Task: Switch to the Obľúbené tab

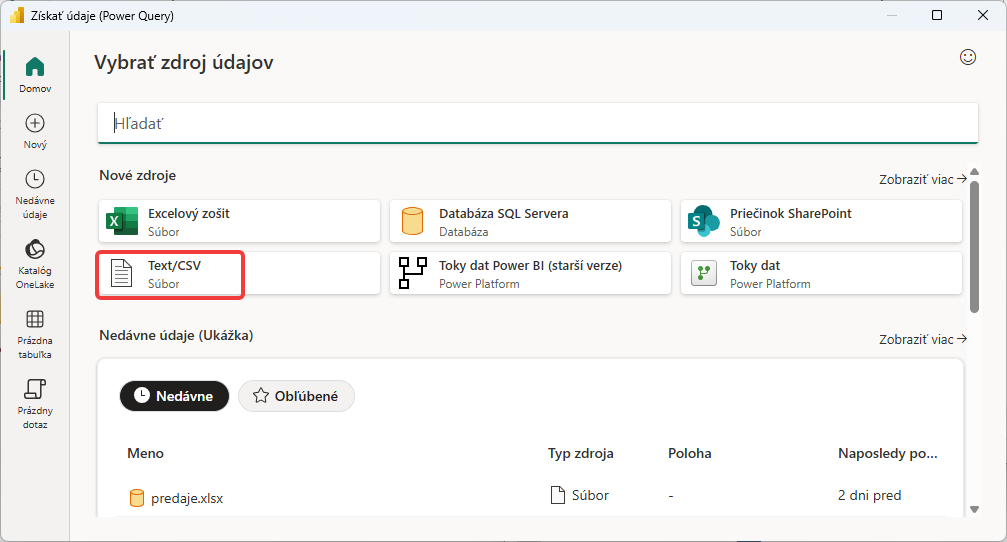Action: pyautogui.click(x=296, y=396)
